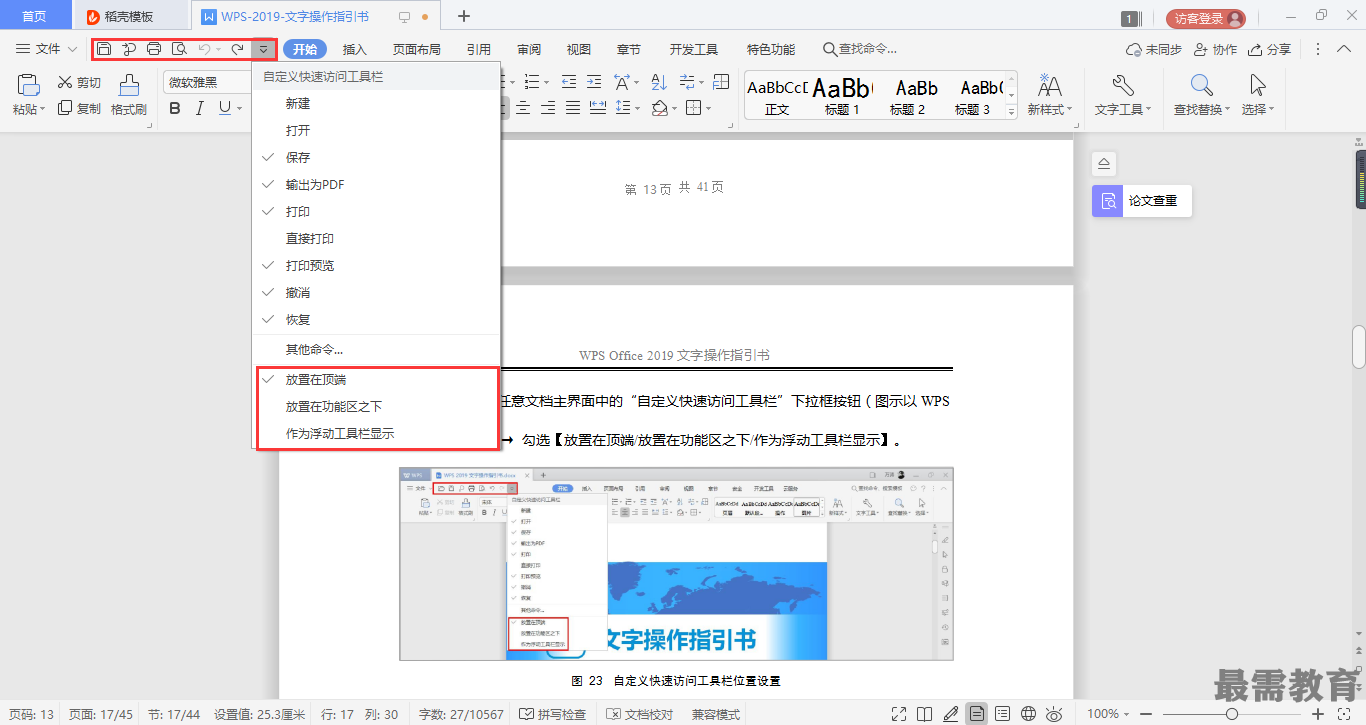This screenshot has width=1366, height=725.
Task: Click the Text Tools (文字工具) wrench icon
Action: [1123, 85]
